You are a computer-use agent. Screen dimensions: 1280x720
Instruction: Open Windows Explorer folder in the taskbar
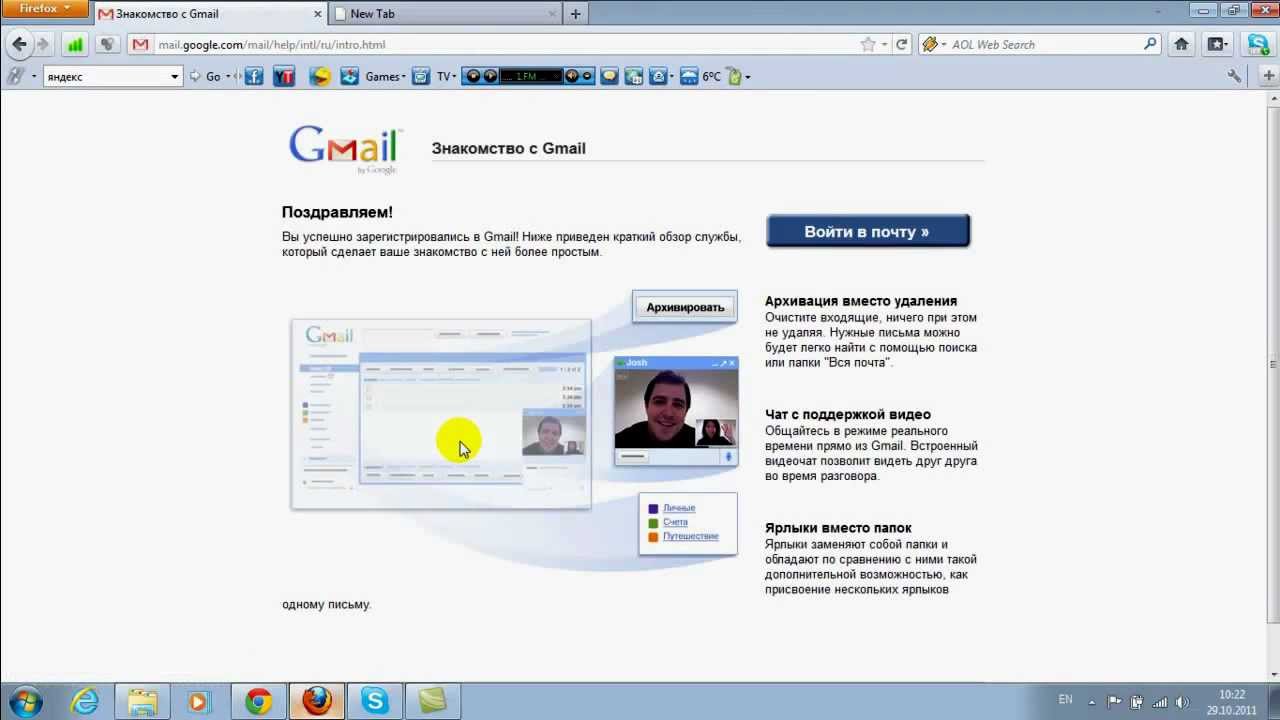pyautogui.click(x=143, y=702)
